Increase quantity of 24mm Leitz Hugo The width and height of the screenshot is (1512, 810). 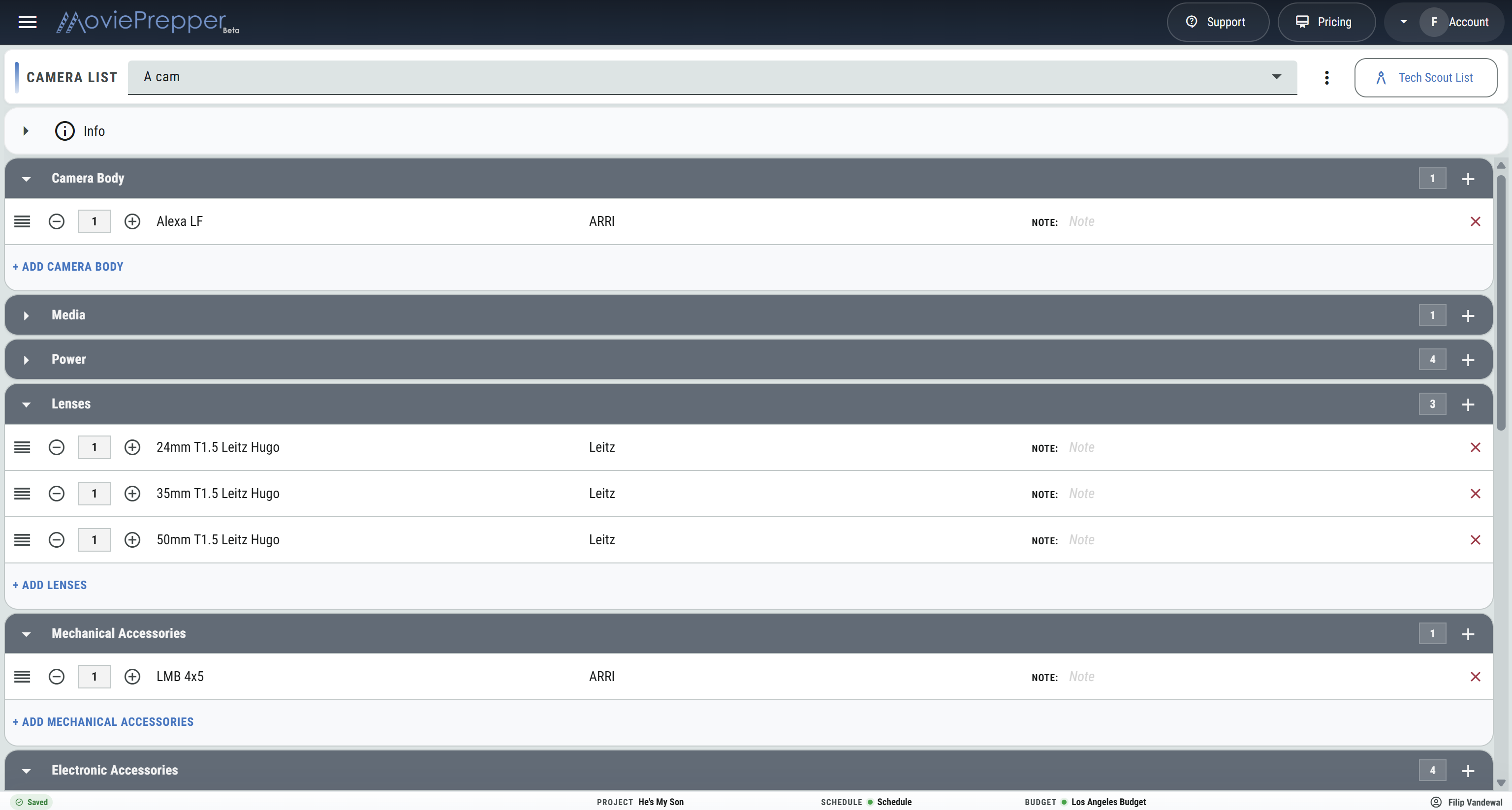(133, 447)
